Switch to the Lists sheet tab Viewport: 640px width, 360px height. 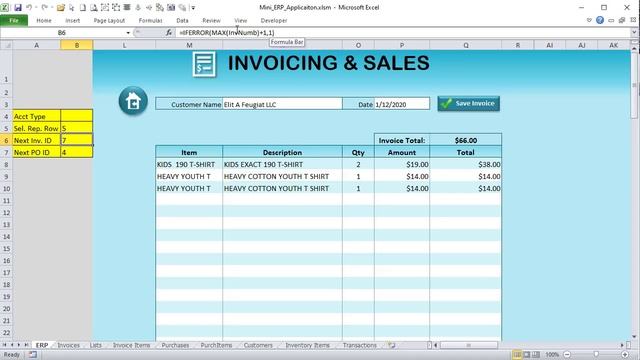(x=96, y=345)
